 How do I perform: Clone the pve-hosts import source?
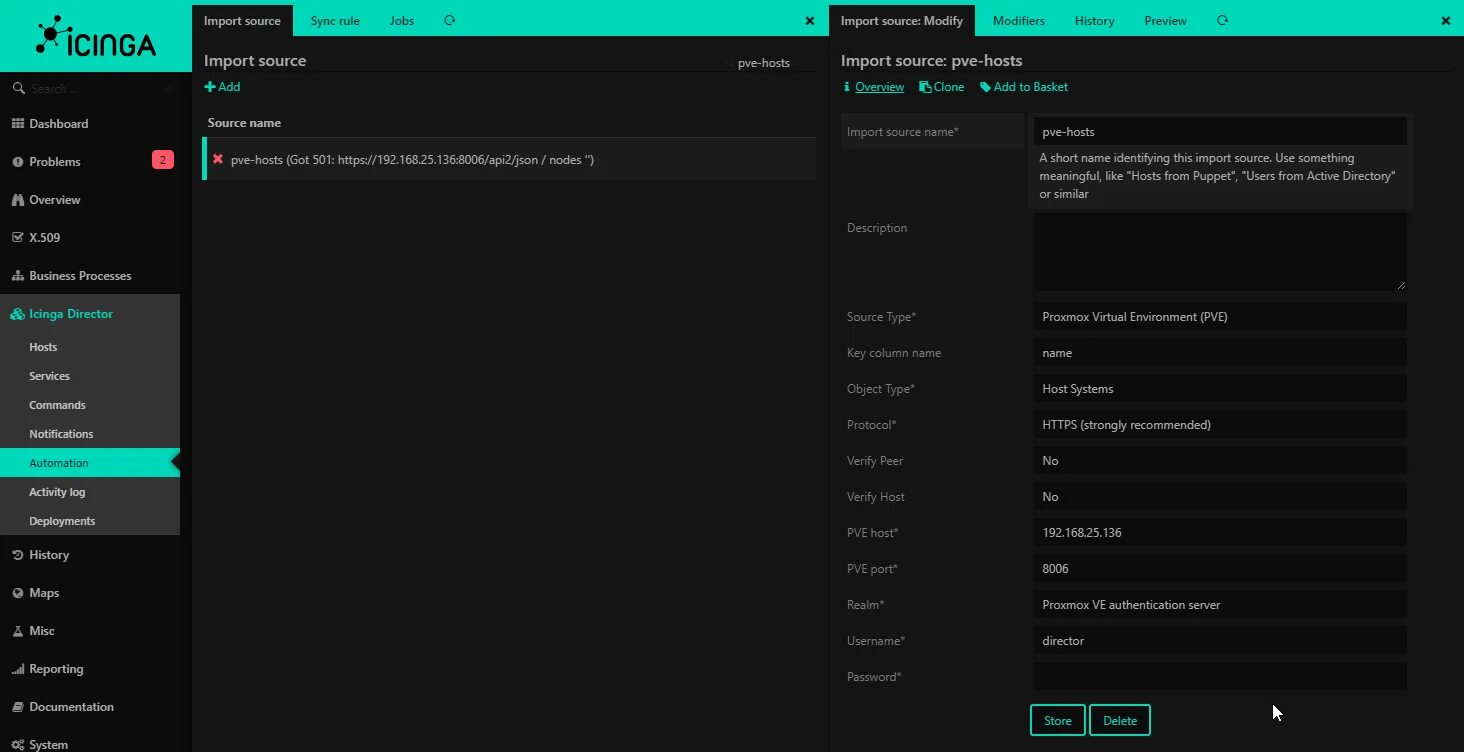942,87
